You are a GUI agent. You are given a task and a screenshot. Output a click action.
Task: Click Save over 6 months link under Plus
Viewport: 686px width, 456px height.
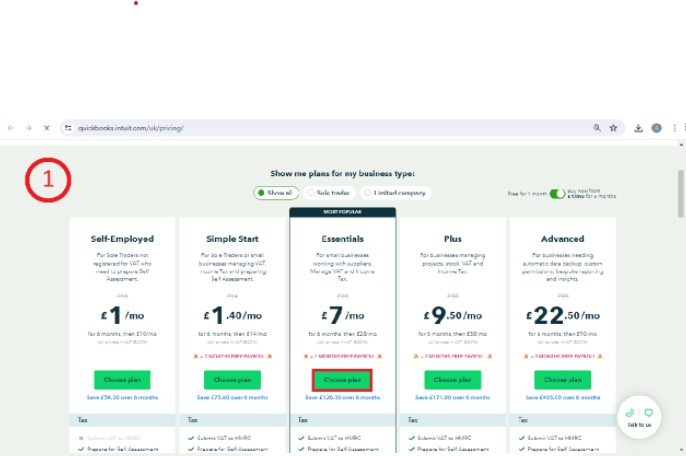pyautogui.click(x=452, y=397)
